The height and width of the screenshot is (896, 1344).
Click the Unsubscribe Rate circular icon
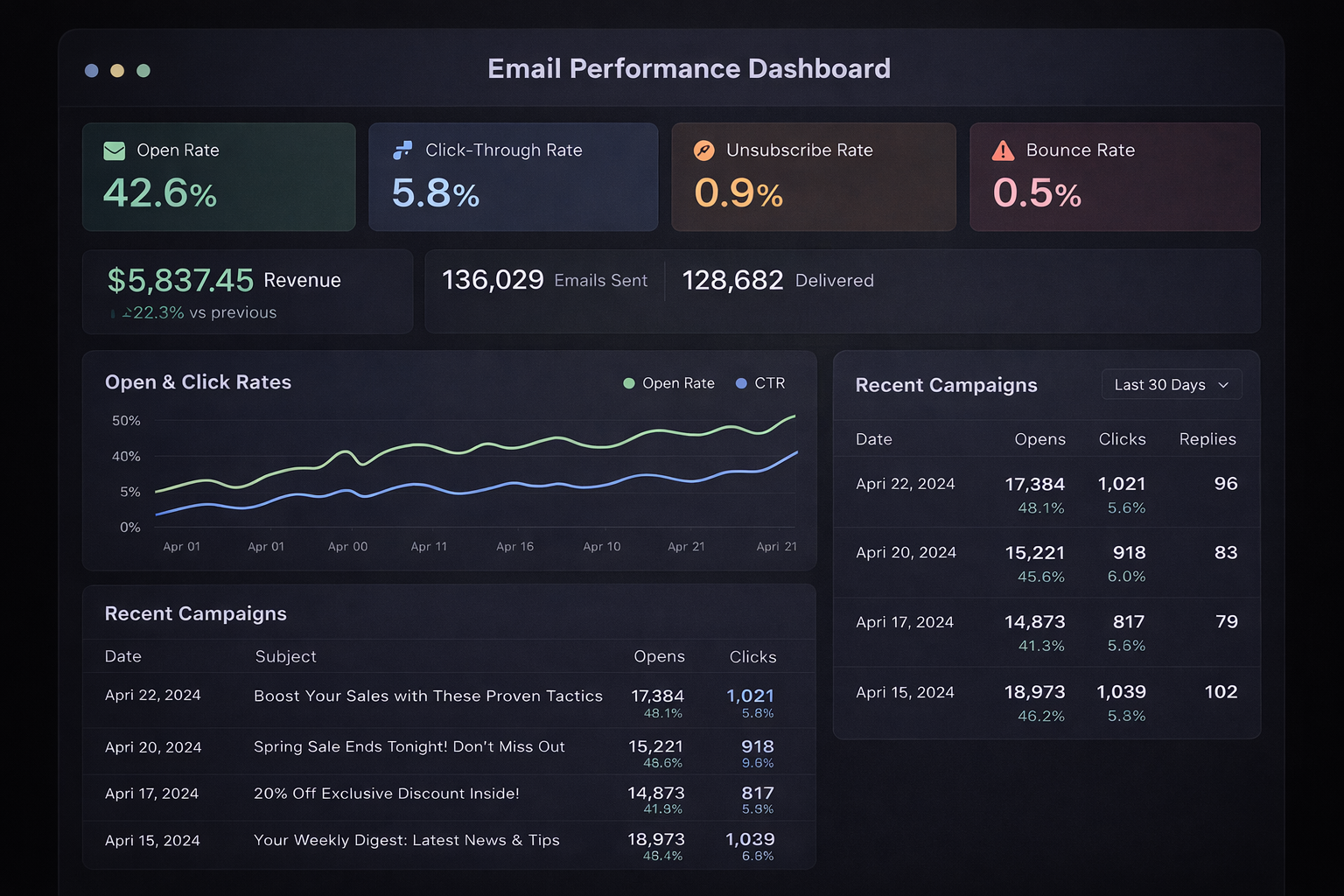click(x=703, y=150)
